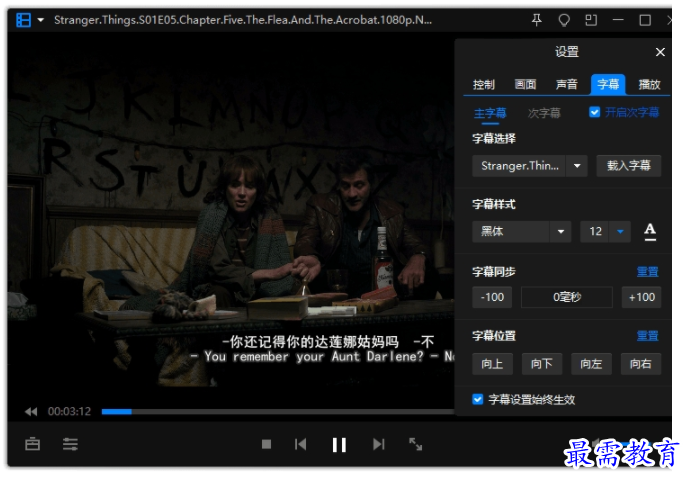Enter fullscreen with the expand arrows icon

416,444
